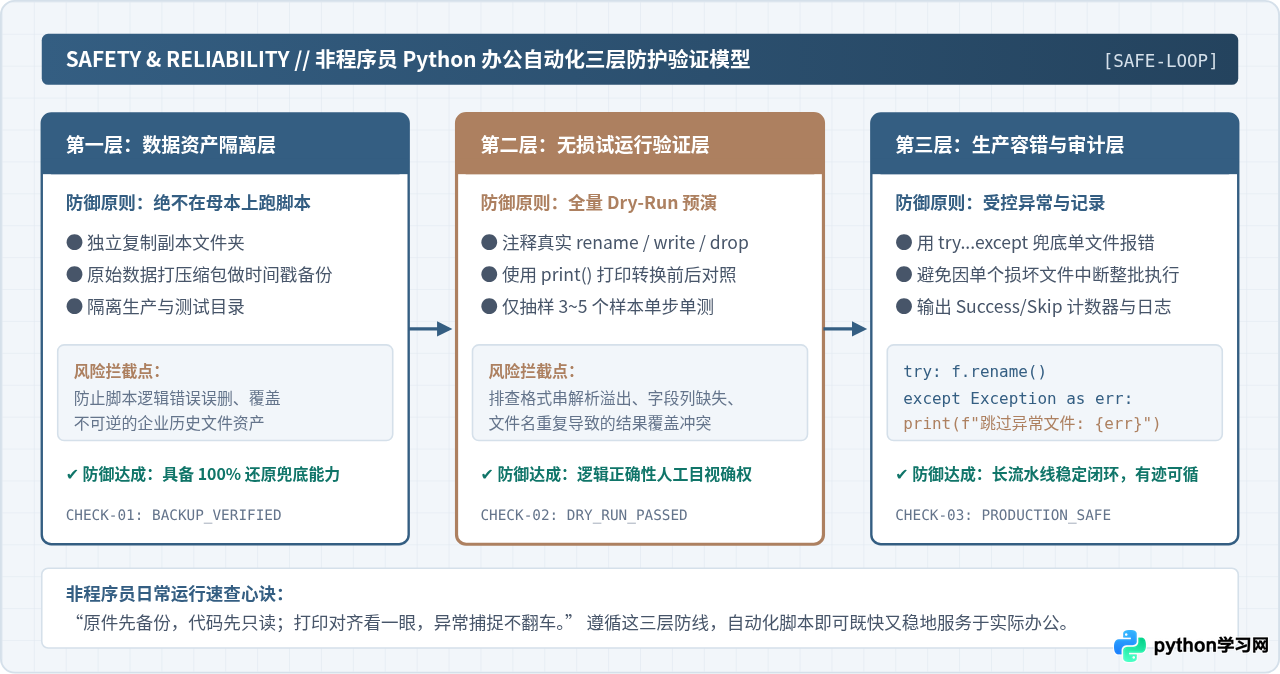The height and width of the screenshot is (674, 1280).
Task: Click 风险拦截点 label in first layer card
Action: [x=117, y=370]
